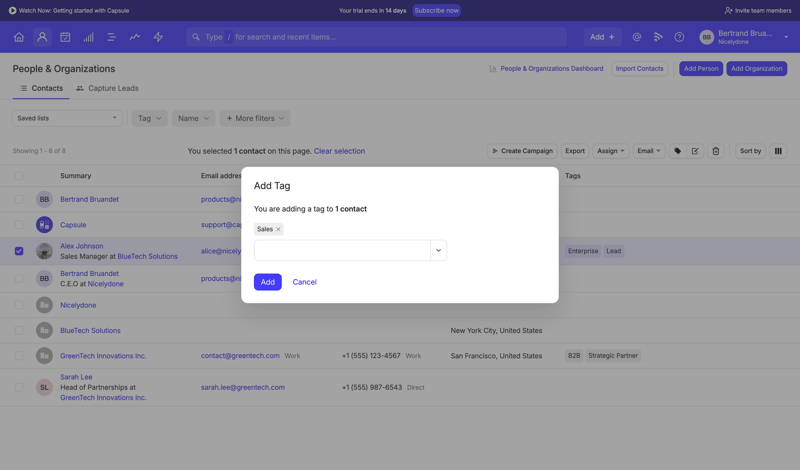The image size is (800, 470).
Task: Open the Reports trend-line icon
Action: (x=135, y=37)
